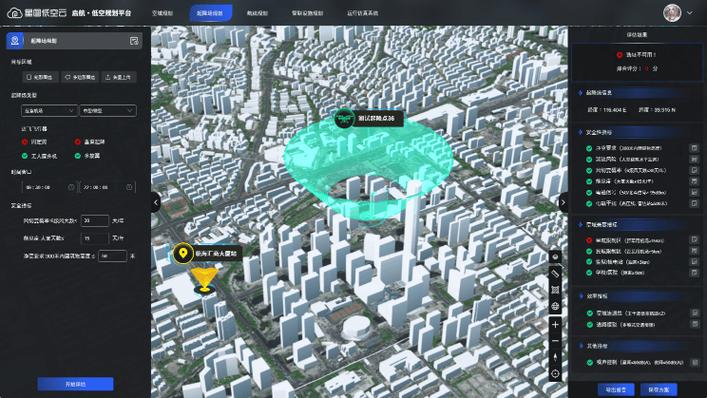Click the user avatar picture
Image resolution: width=707 pixels, height=398 pixels.
point(672,13)
